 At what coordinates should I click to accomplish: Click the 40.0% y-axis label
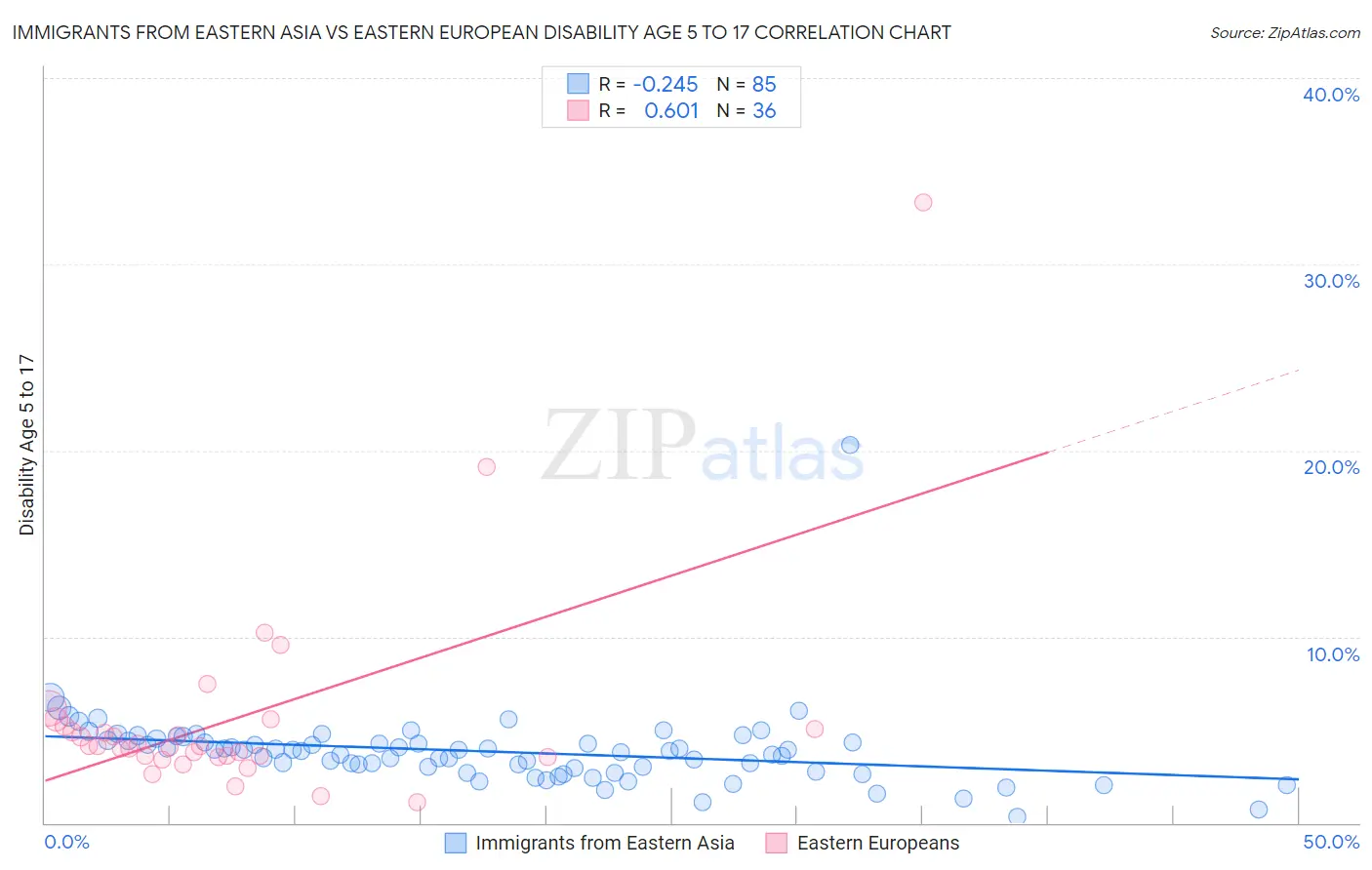[1331, 95]
